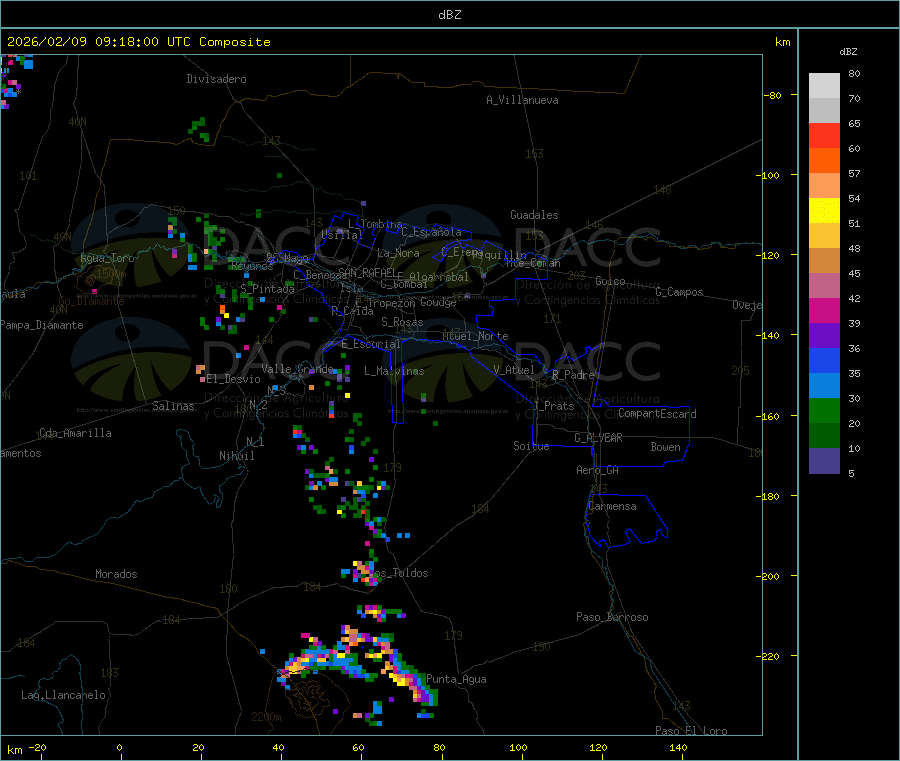
Task: Select the Guadales place label
Action: point(534,215)
